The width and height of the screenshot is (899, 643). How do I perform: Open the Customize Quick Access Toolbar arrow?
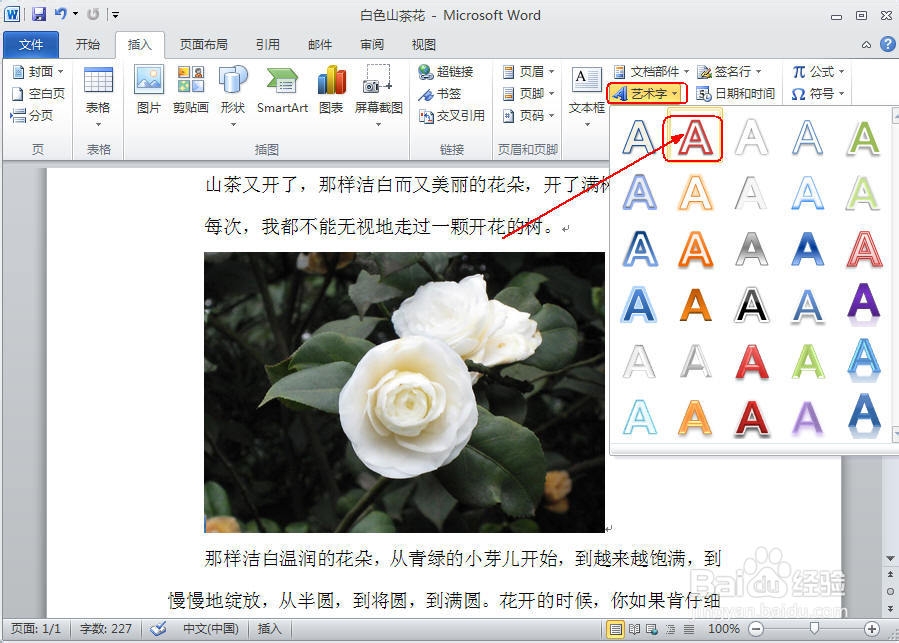tap(115, 14)
